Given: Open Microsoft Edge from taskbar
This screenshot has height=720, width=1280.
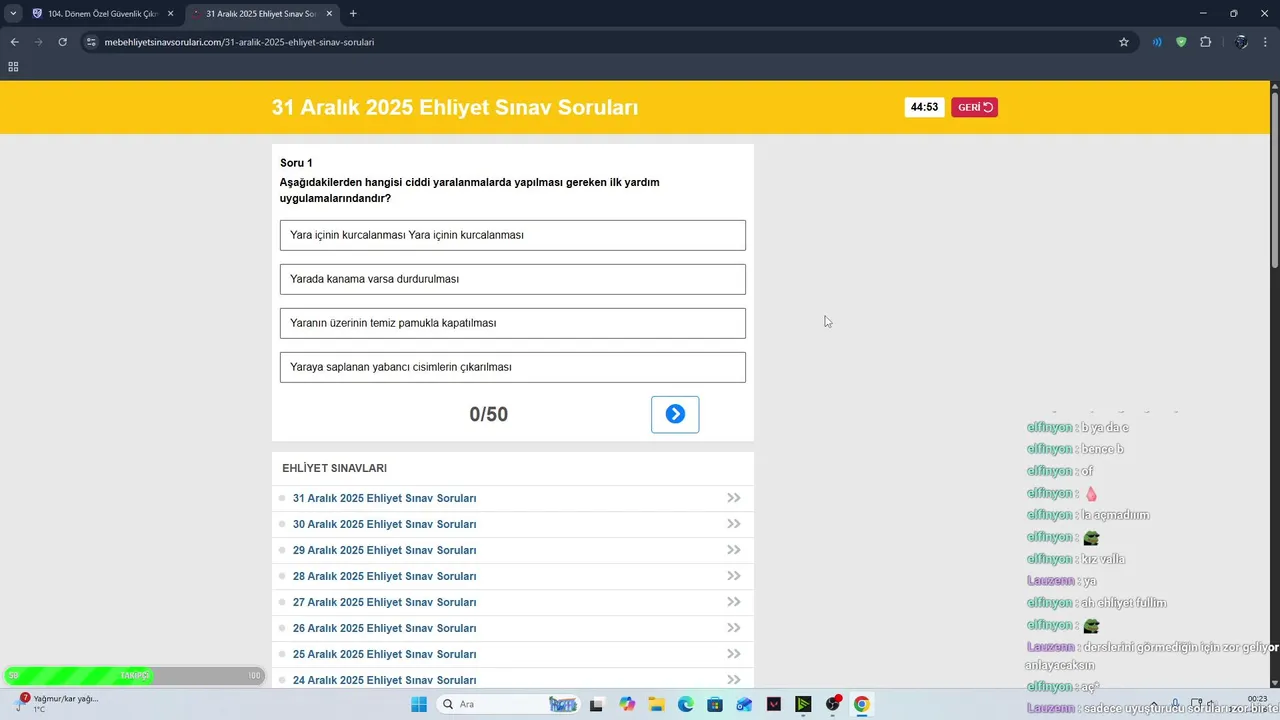Looking at the screenshot, I should point(686,704).
